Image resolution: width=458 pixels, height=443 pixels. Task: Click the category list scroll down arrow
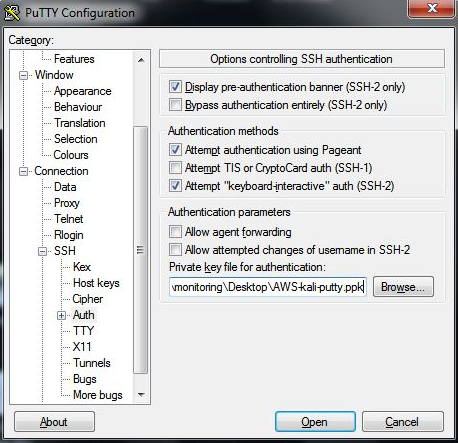(x=141, y=395)
